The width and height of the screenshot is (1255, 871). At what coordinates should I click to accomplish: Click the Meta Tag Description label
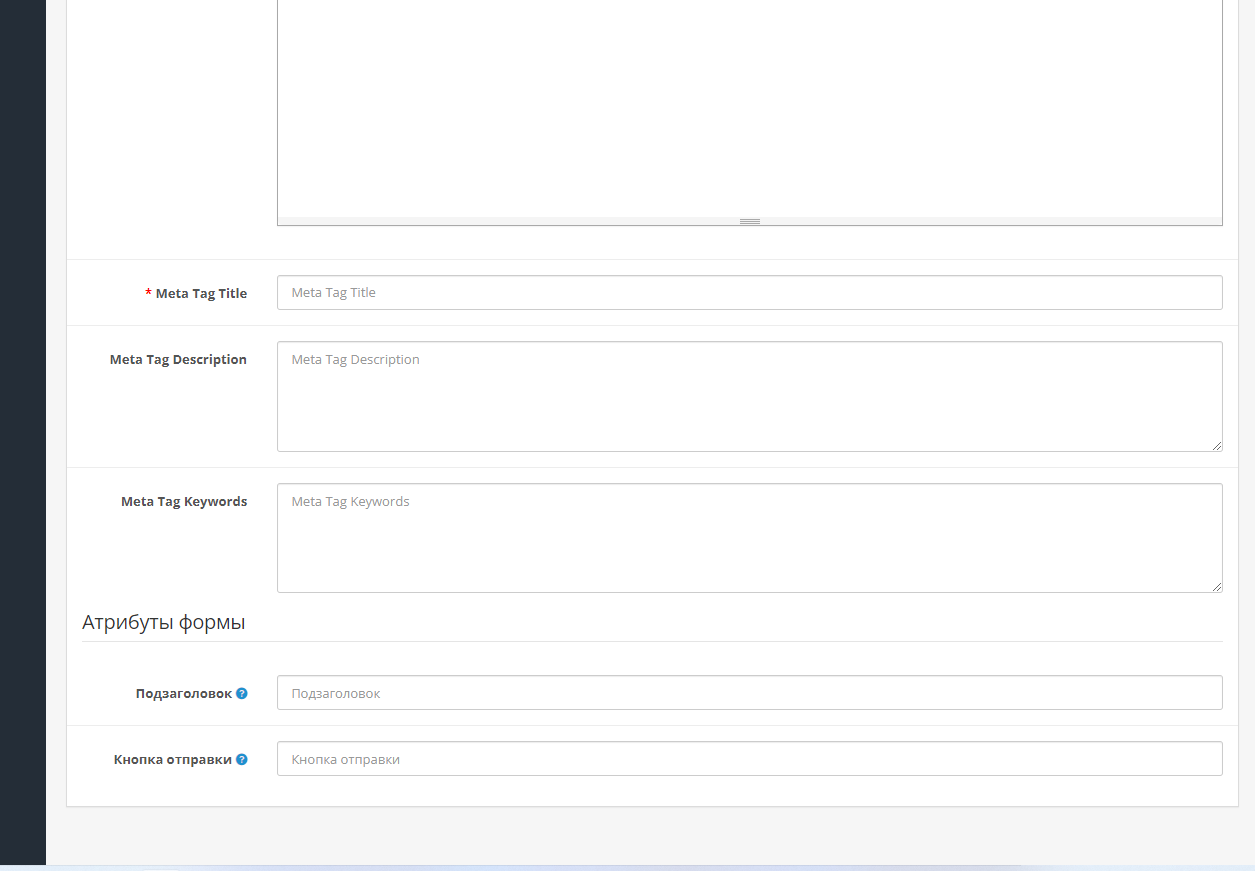[178, 359]
